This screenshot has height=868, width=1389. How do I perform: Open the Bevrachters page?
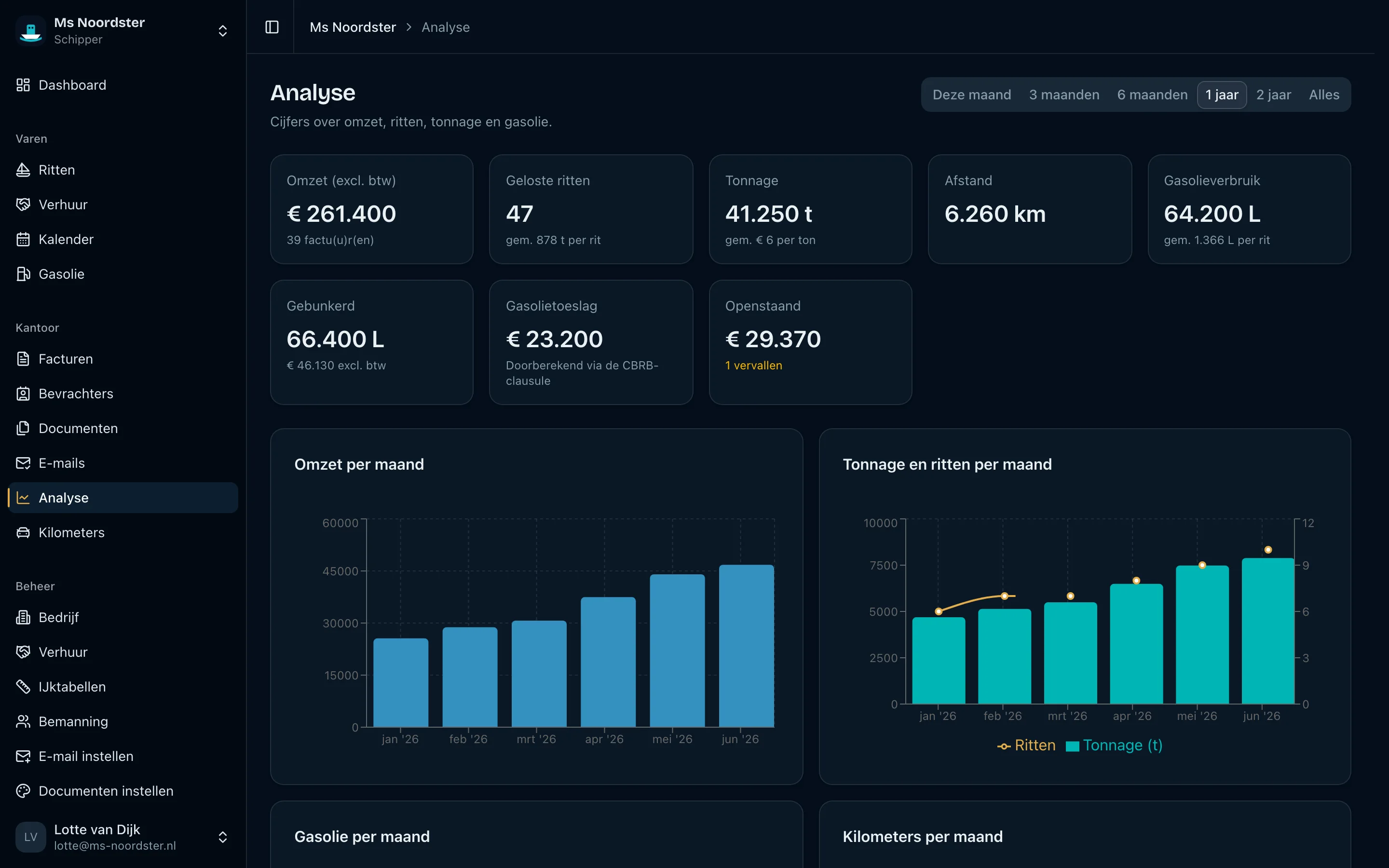[123, 394]
